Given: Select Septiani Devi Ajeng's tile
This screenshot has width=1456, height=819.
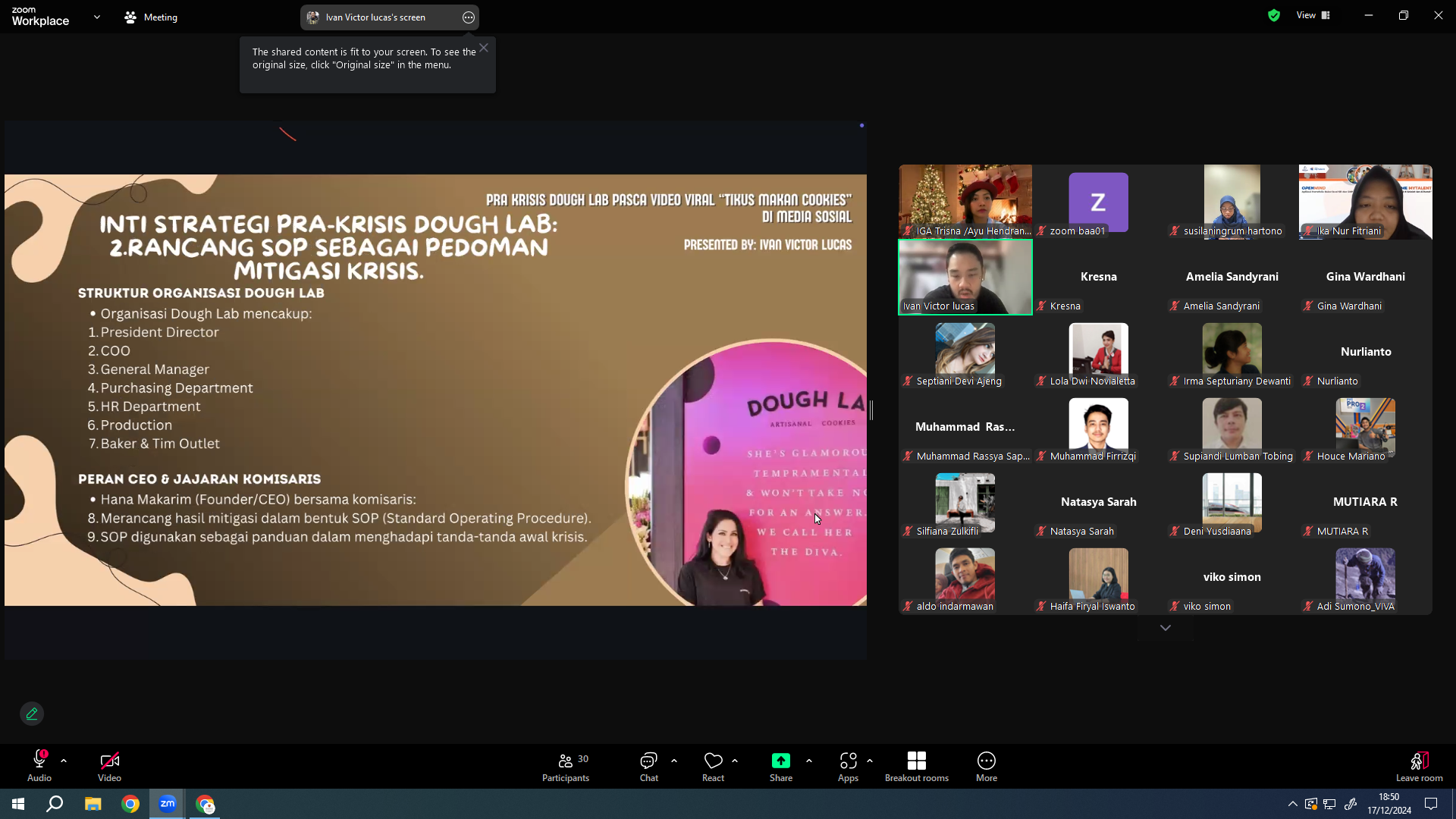Looking at the screenshot, I should click(x=965, y=352).
